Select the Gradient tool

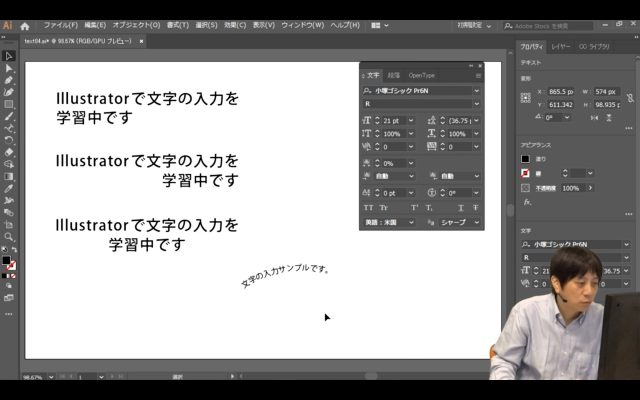(x=9, y=176)
